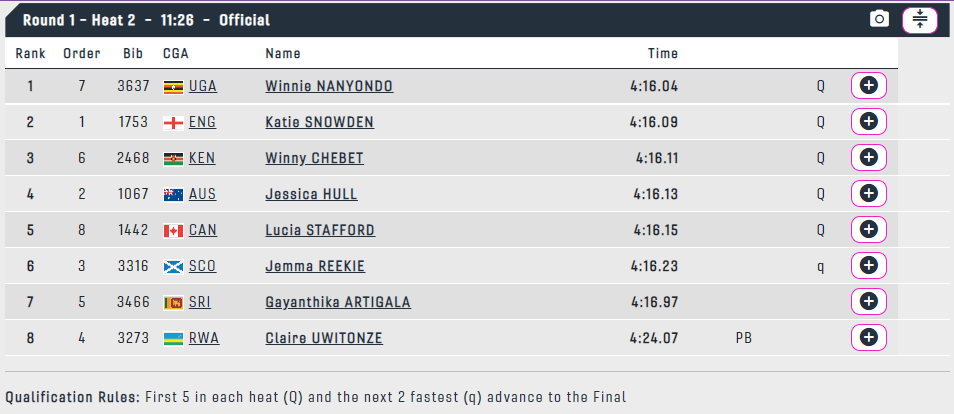Click plus icon in Jessica HULL's row
This screenshot has height=414, width=954.
click(868, 194)
